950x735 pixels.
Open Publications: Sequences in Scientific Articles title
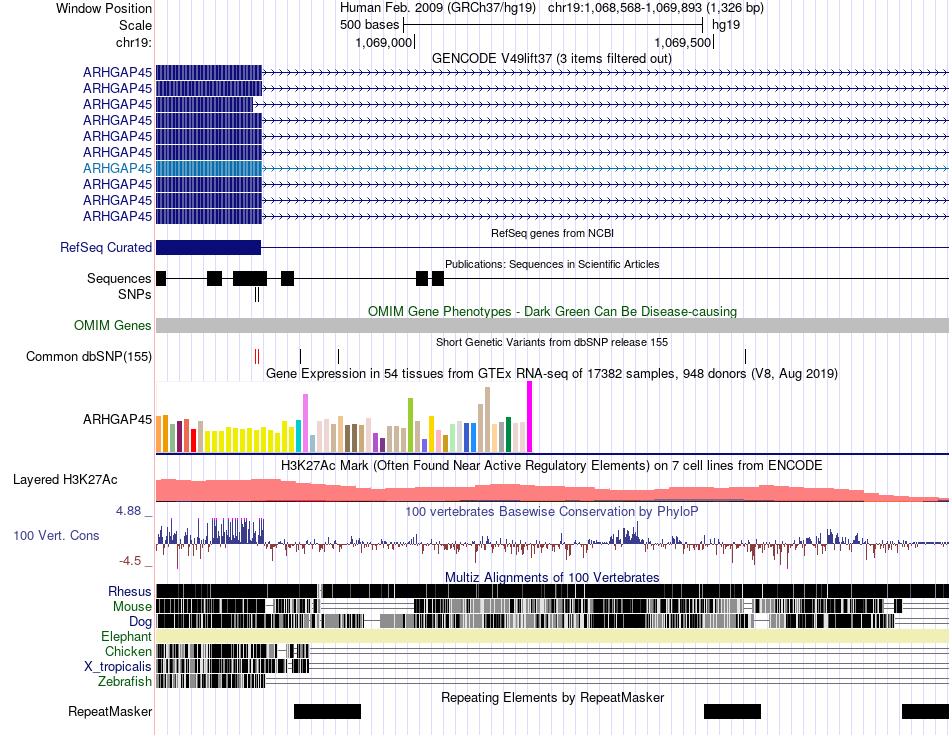(x=552, y=264)
